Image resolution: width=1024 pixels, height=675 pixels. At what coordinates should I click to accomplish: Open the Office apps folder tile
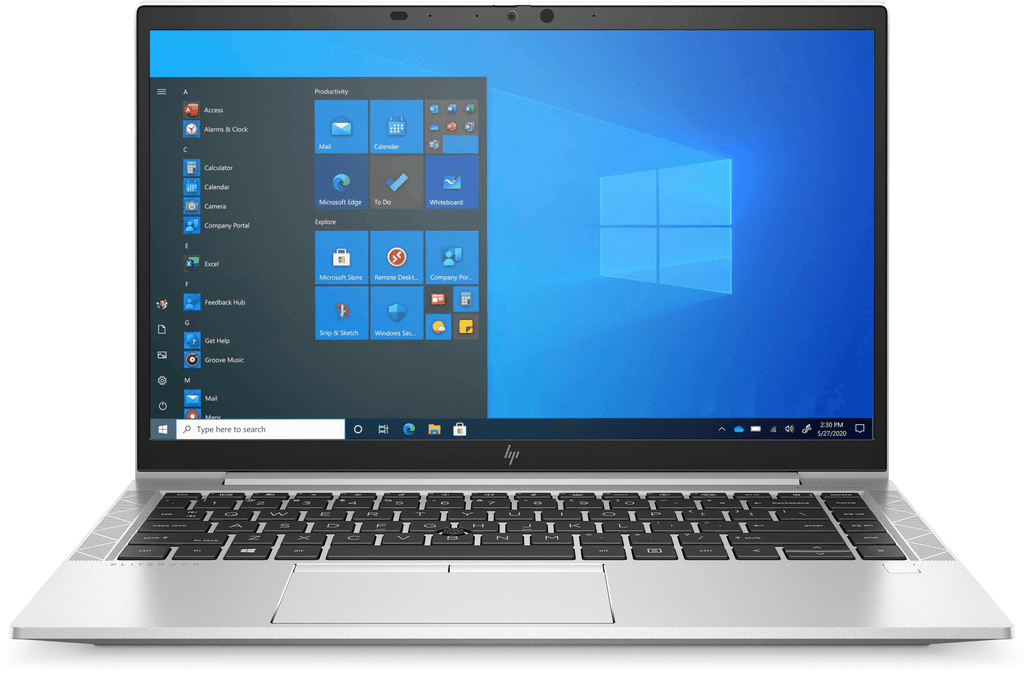tap(451, 126)
